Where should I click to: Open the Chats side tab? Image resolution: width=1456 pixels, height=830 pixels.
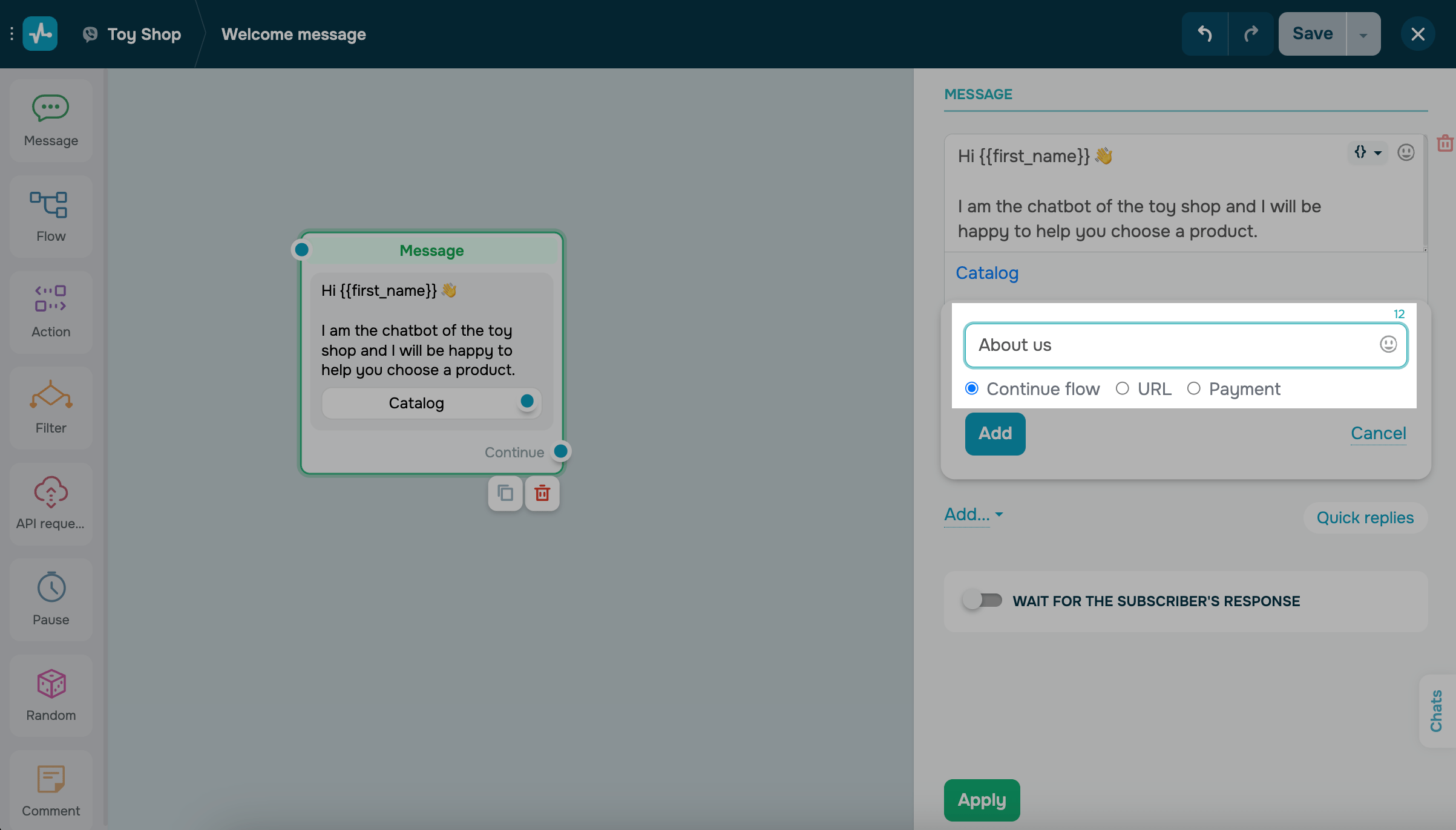[1436, 710]
